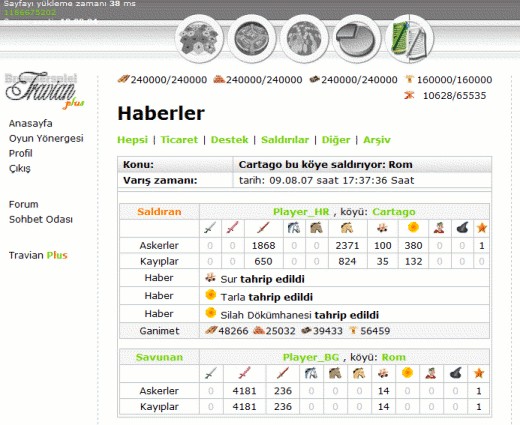Switch to the Saldırılar reports tab
This screenshot has height=425, width=520.
point(285,140)
